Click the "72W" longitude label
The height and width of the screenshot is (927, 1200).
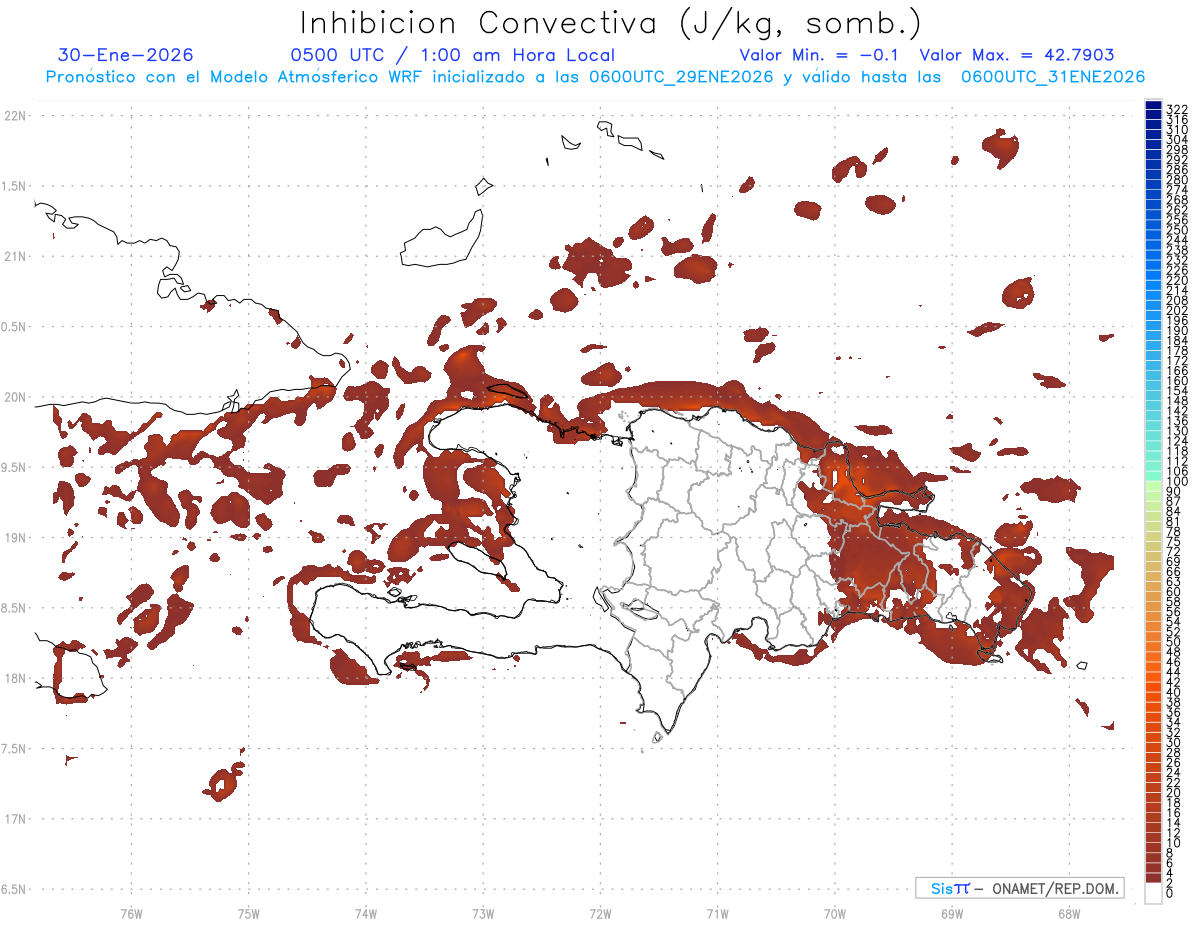point(600,913)
